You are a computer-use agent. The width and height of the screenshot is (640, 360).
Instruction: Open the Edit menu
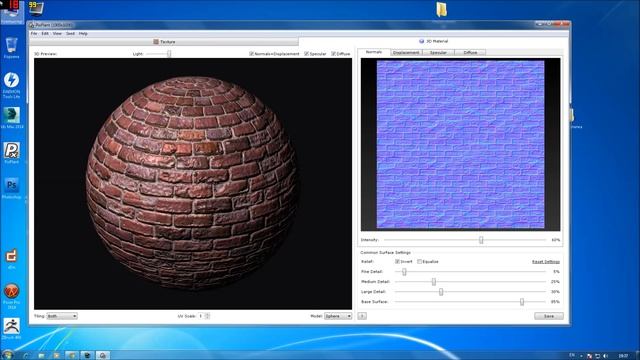(45, 33)
